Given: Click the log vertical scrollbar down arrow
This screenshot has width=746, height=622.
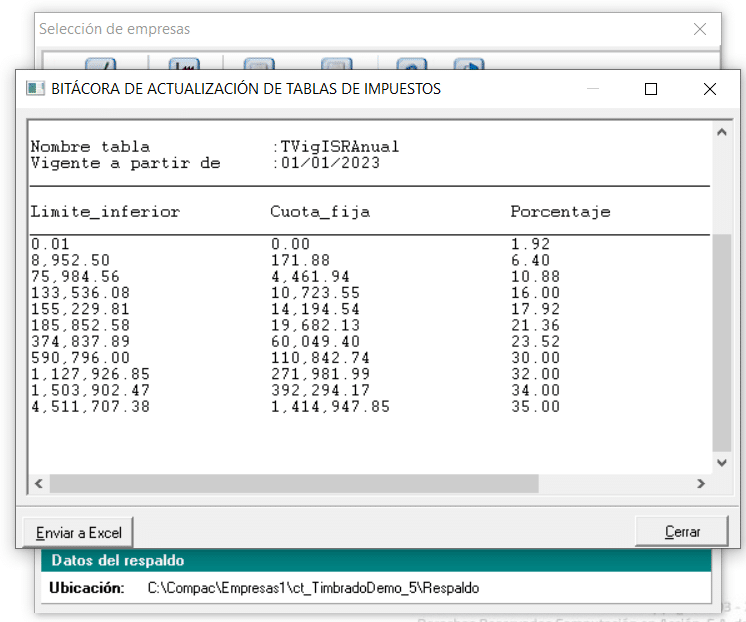Looking at the screenshot, I should point(722,463).
